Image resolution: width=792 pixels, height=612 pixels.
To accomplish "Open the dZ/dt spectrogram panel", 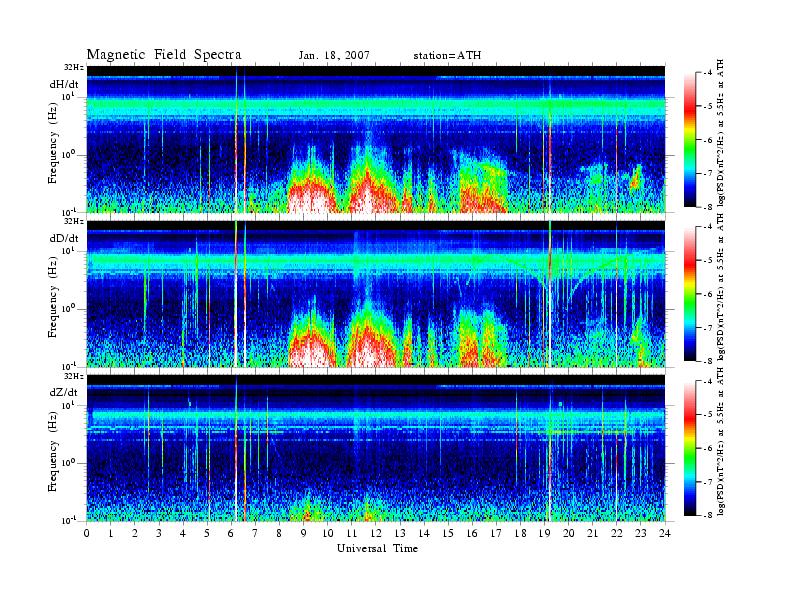I will point(376,448).
